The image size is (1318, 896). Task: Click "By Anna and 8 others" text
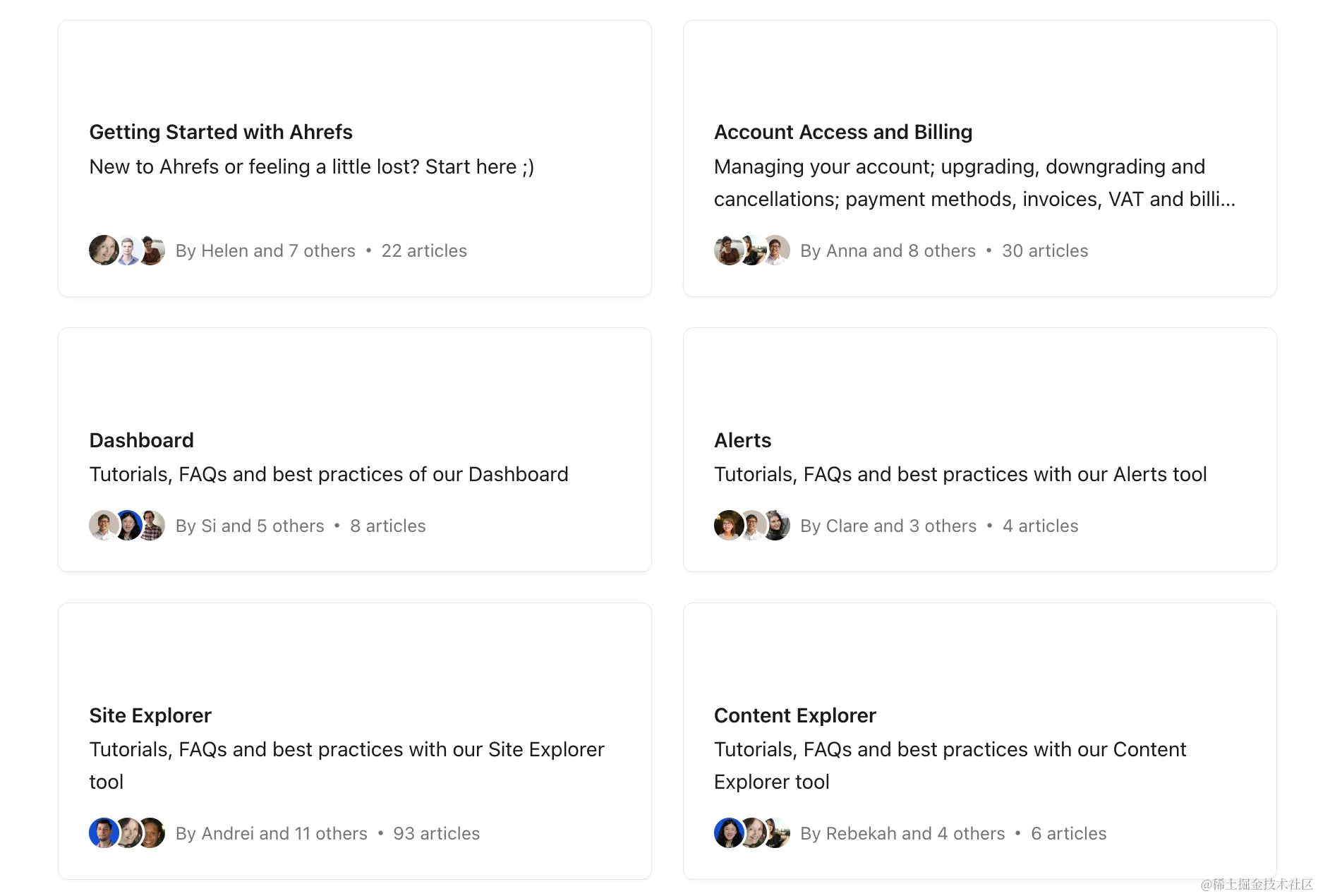click(888, 251)
